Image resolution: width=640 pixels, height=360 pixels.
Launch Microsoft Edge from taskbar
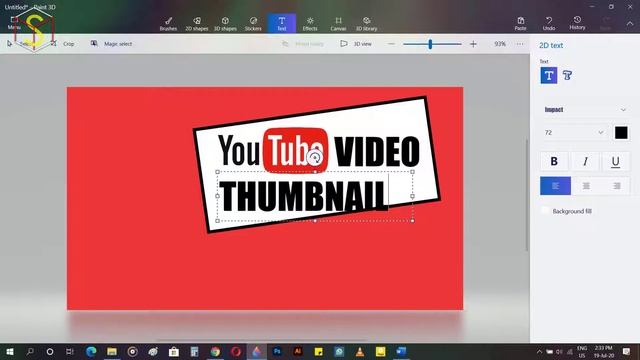91,351
